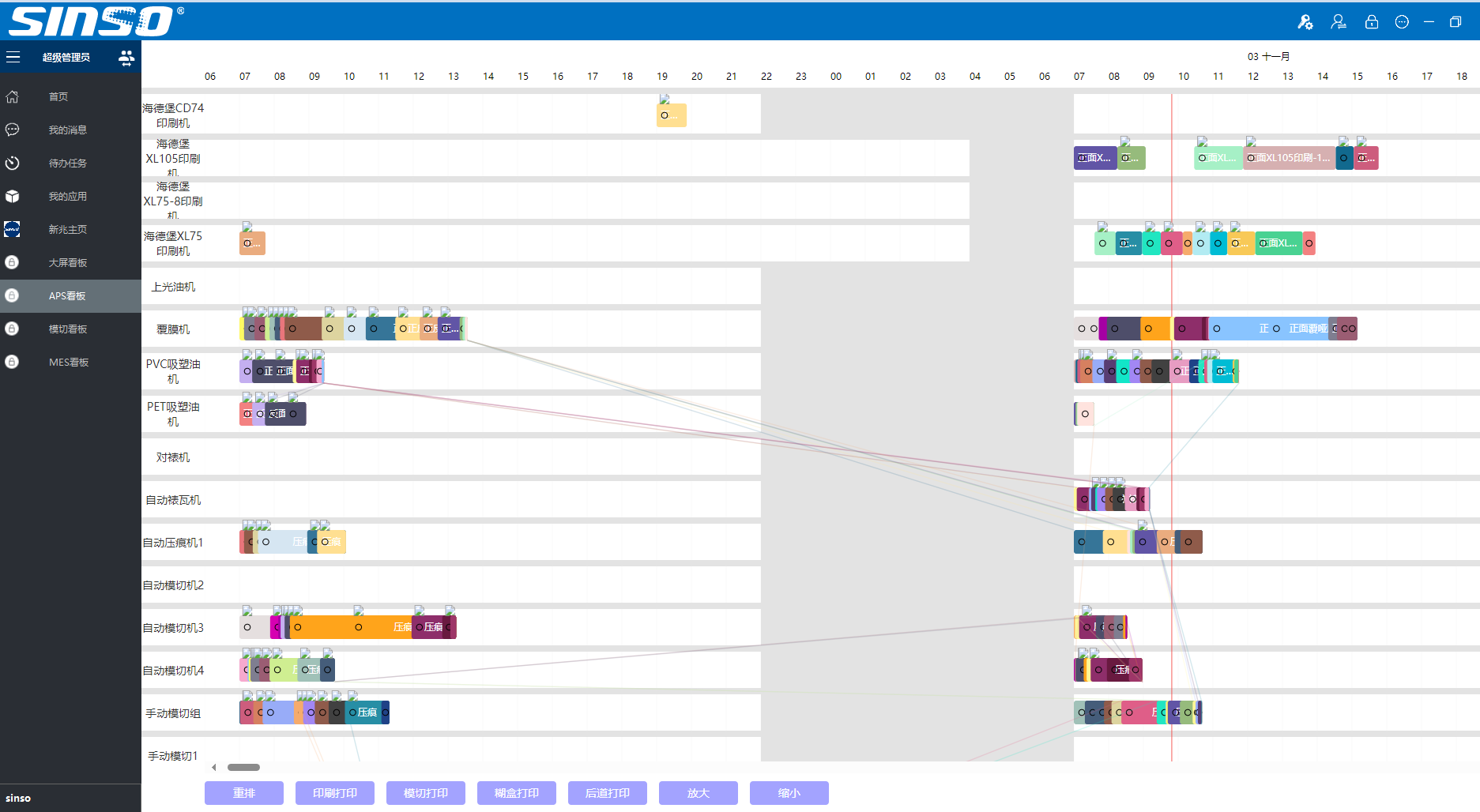Screen dimensions: 1480x812
Task: Click the 缩小 zoom-out button
Action: [x=789, y=793]
